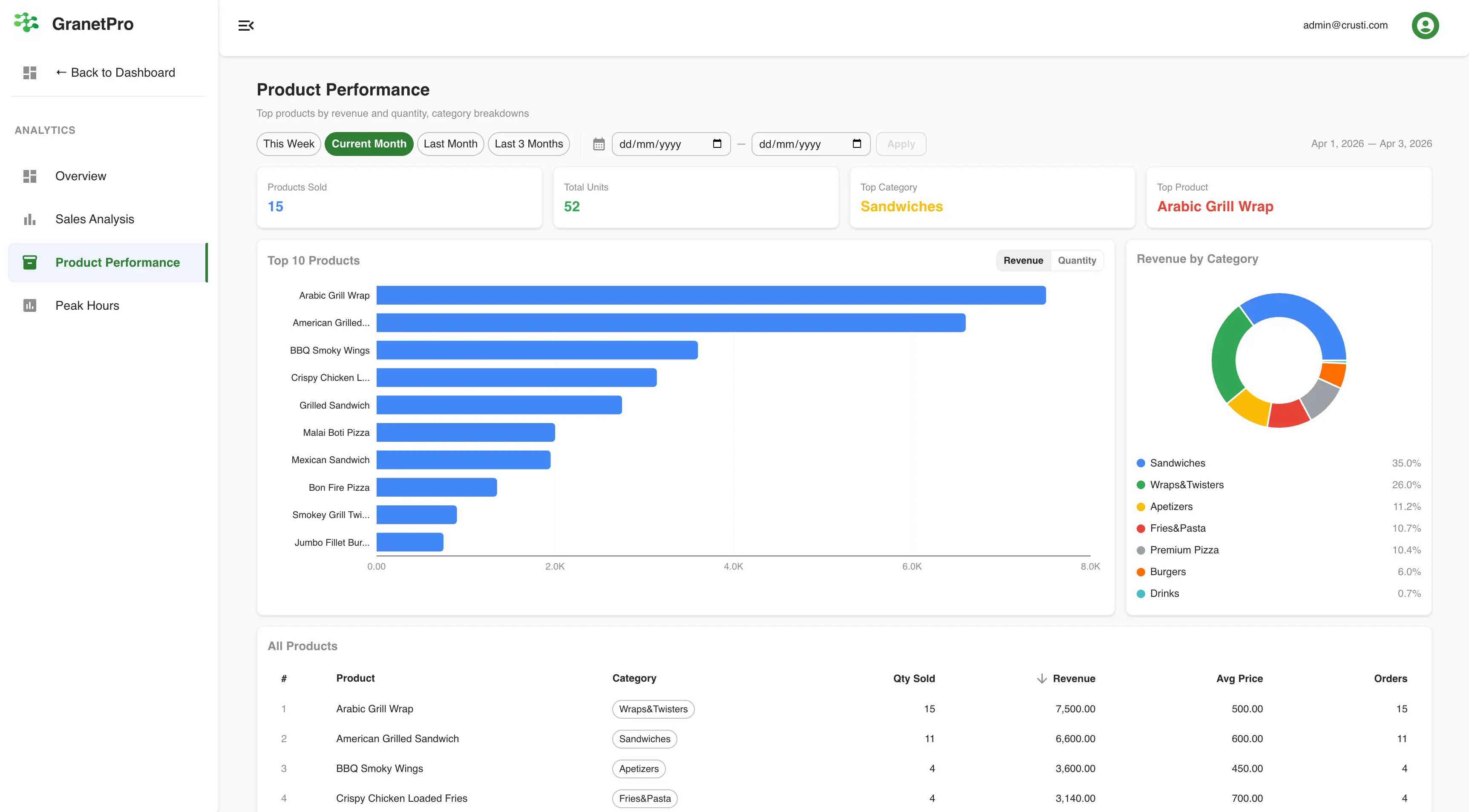Toggle Revenue column sorting arrow

(x=1042, y=679)
